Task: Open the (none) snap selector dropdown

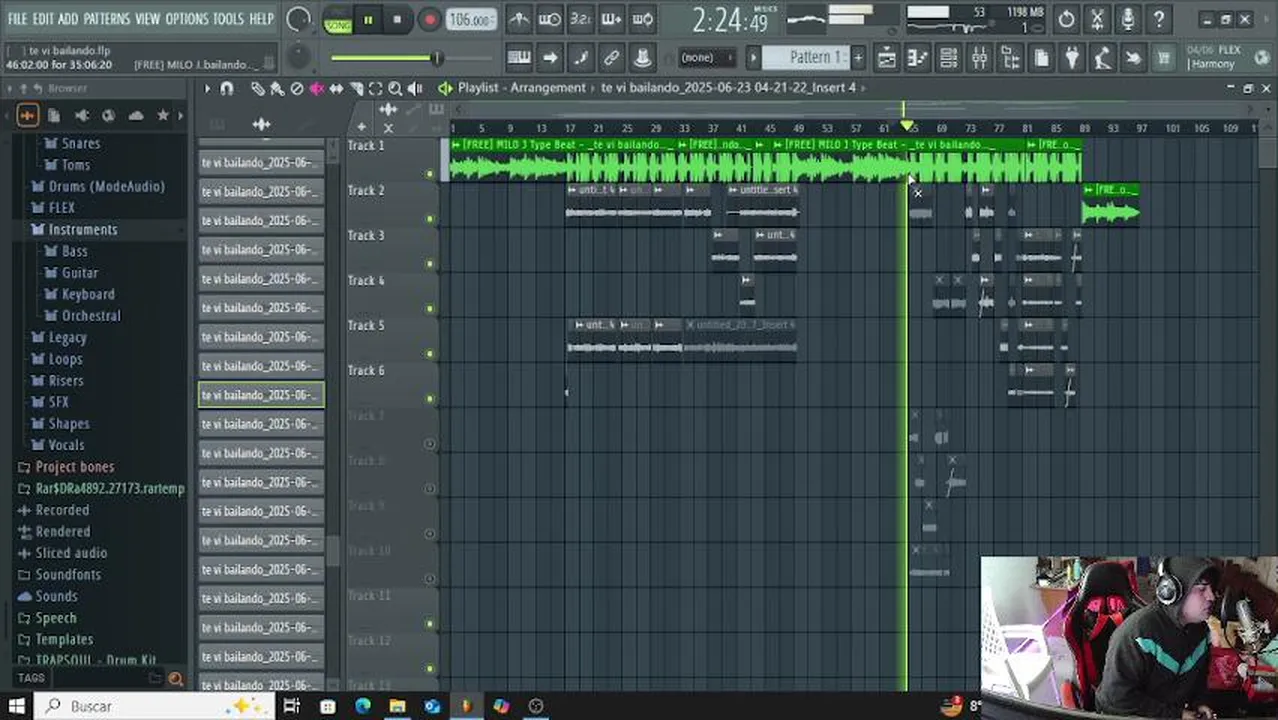Action: [x=706, y=58]
